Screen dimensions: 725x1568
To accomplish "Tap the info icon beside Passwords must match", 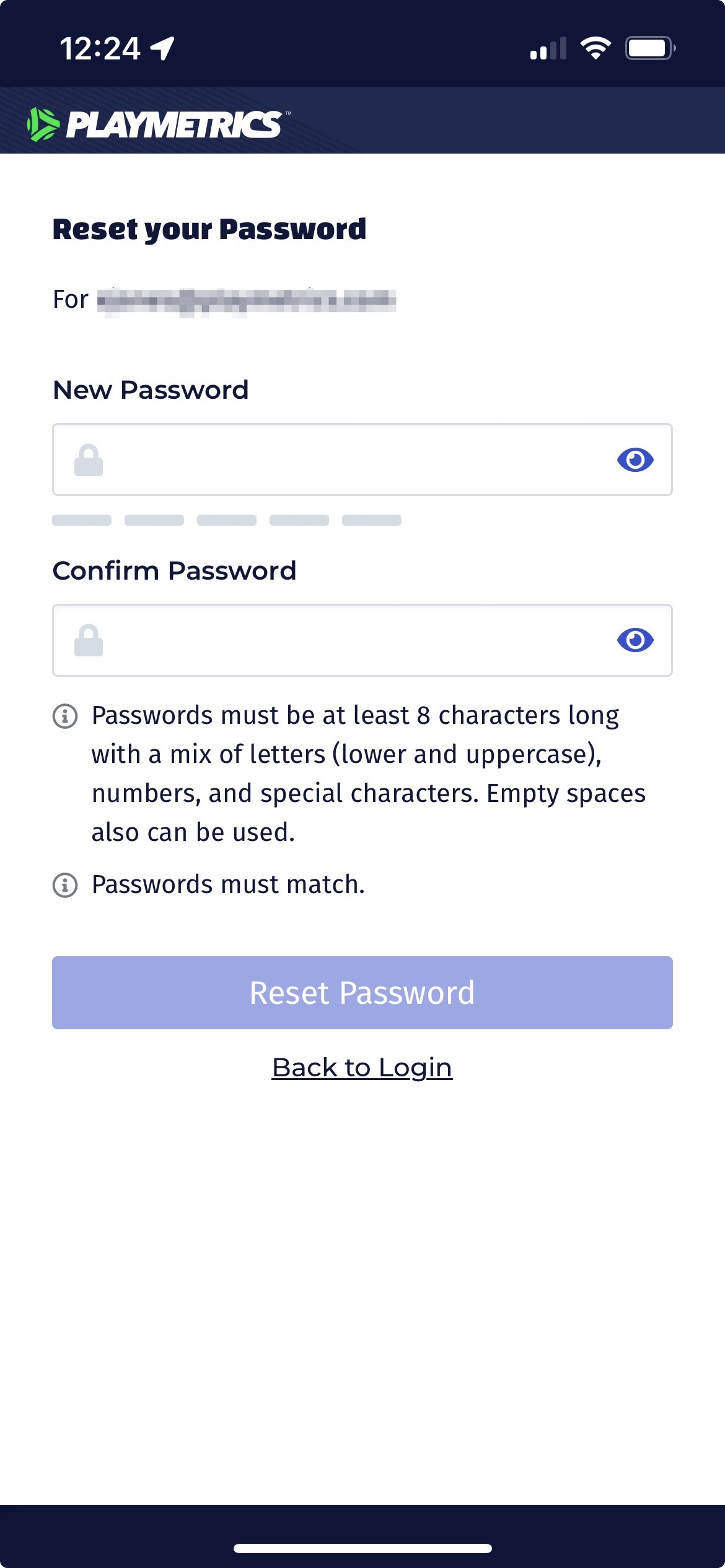I will point(65,885).
